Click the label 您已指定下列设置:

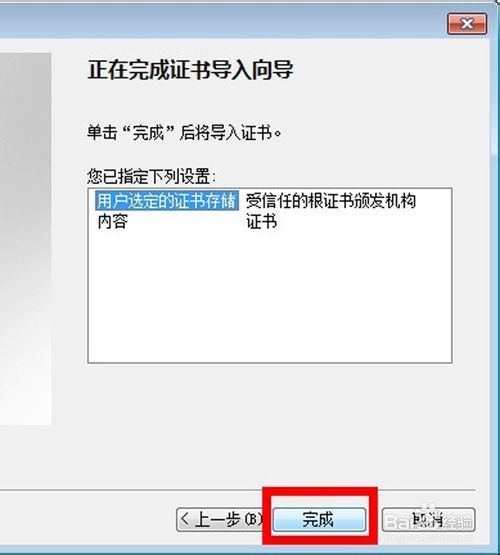click(x=151, y=176)
